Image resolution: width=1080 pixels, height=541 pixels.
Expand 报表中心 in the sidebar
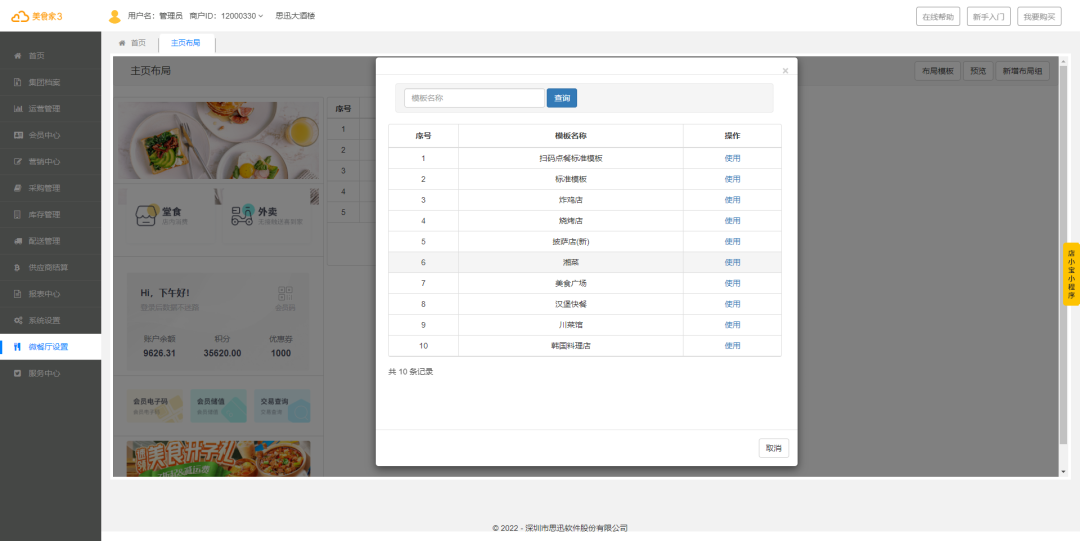44,294
